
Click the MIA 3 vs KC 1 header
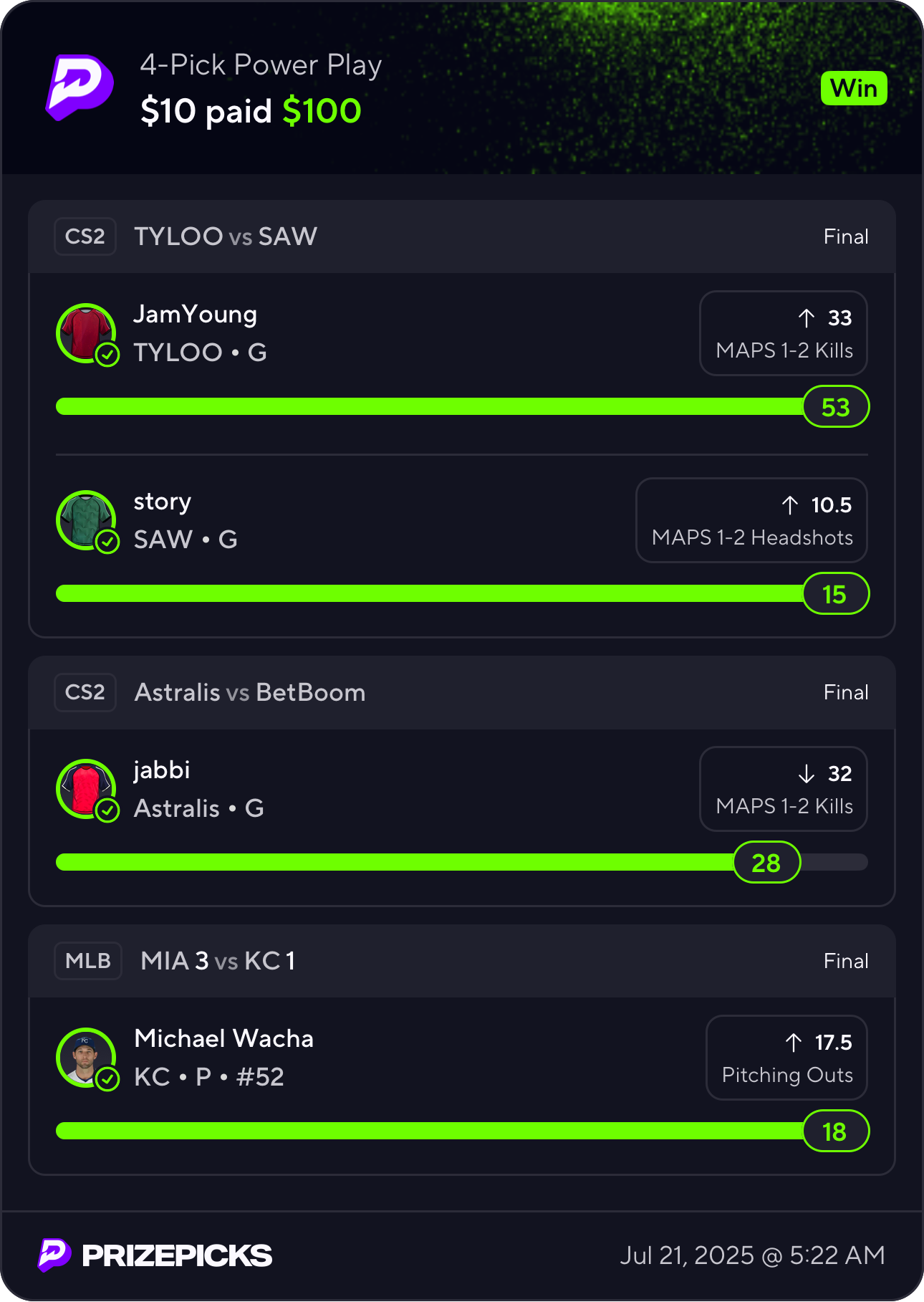(218, 961)
